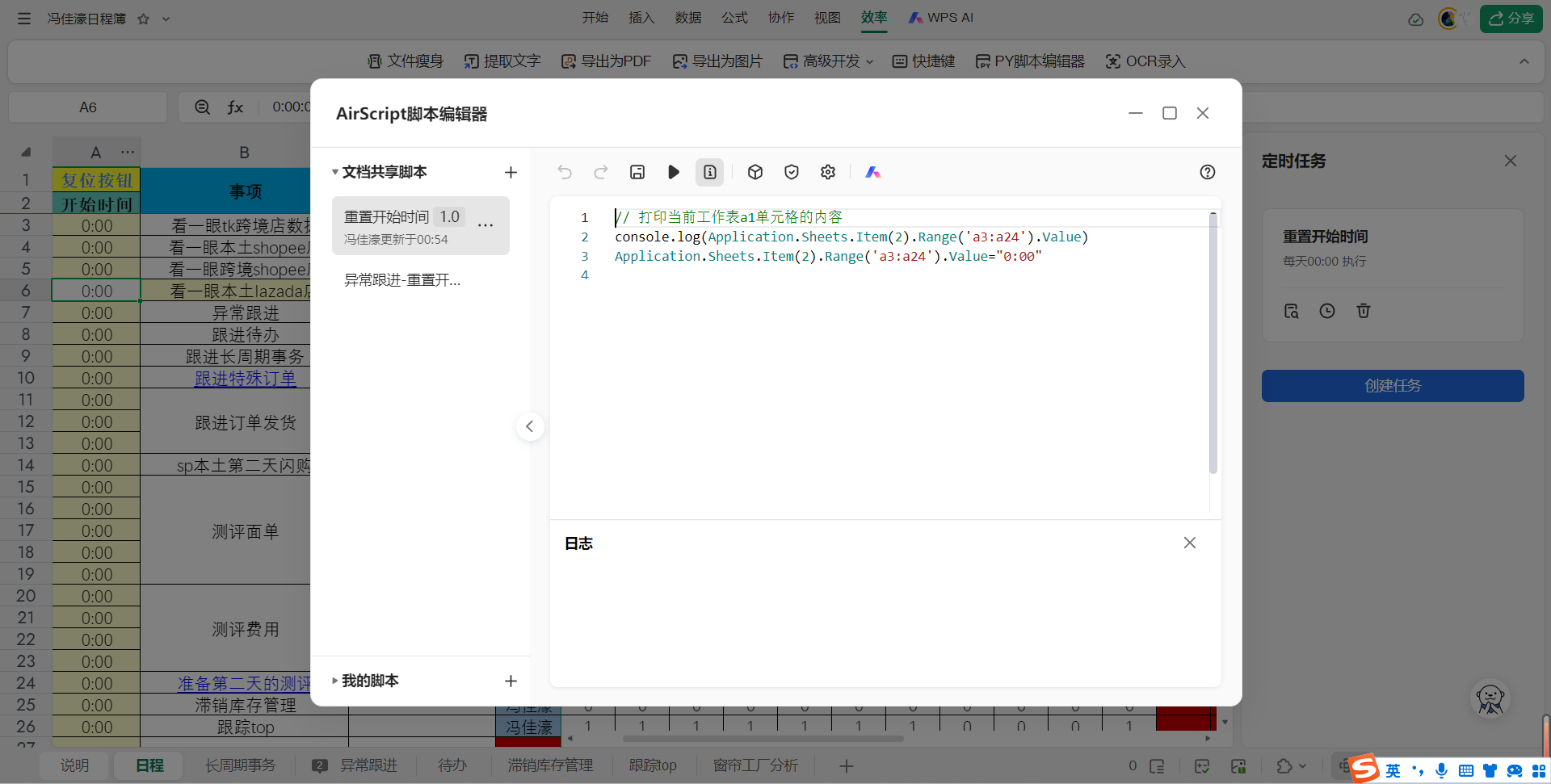Click code line 3 in the editor
The width and height of the screenshot is (1551, 784).
click(828, 256)
